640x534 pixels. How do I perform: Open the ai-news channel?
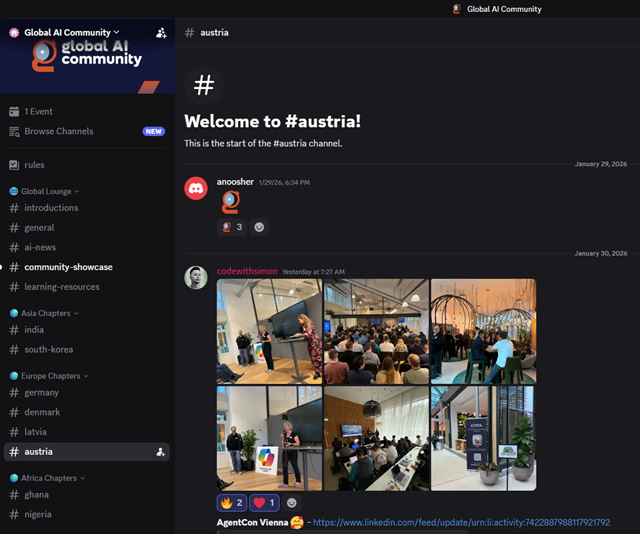click(x=40, y=247)
